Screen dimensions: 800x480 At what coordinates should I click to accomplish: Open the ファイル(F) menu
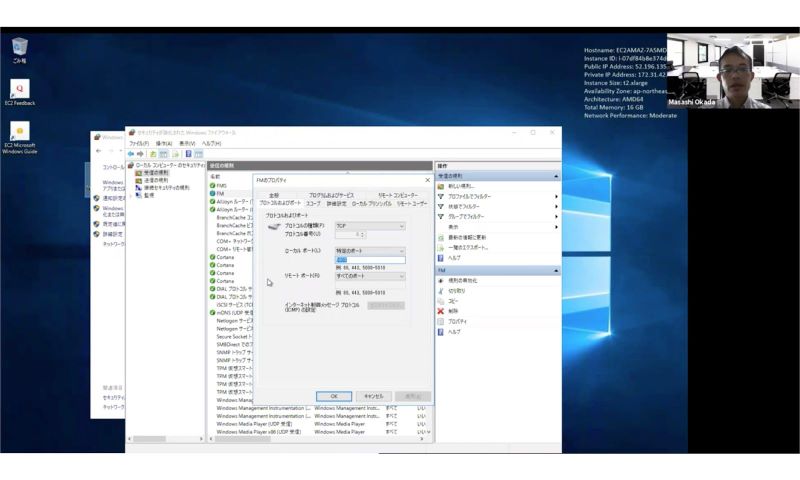139,144
